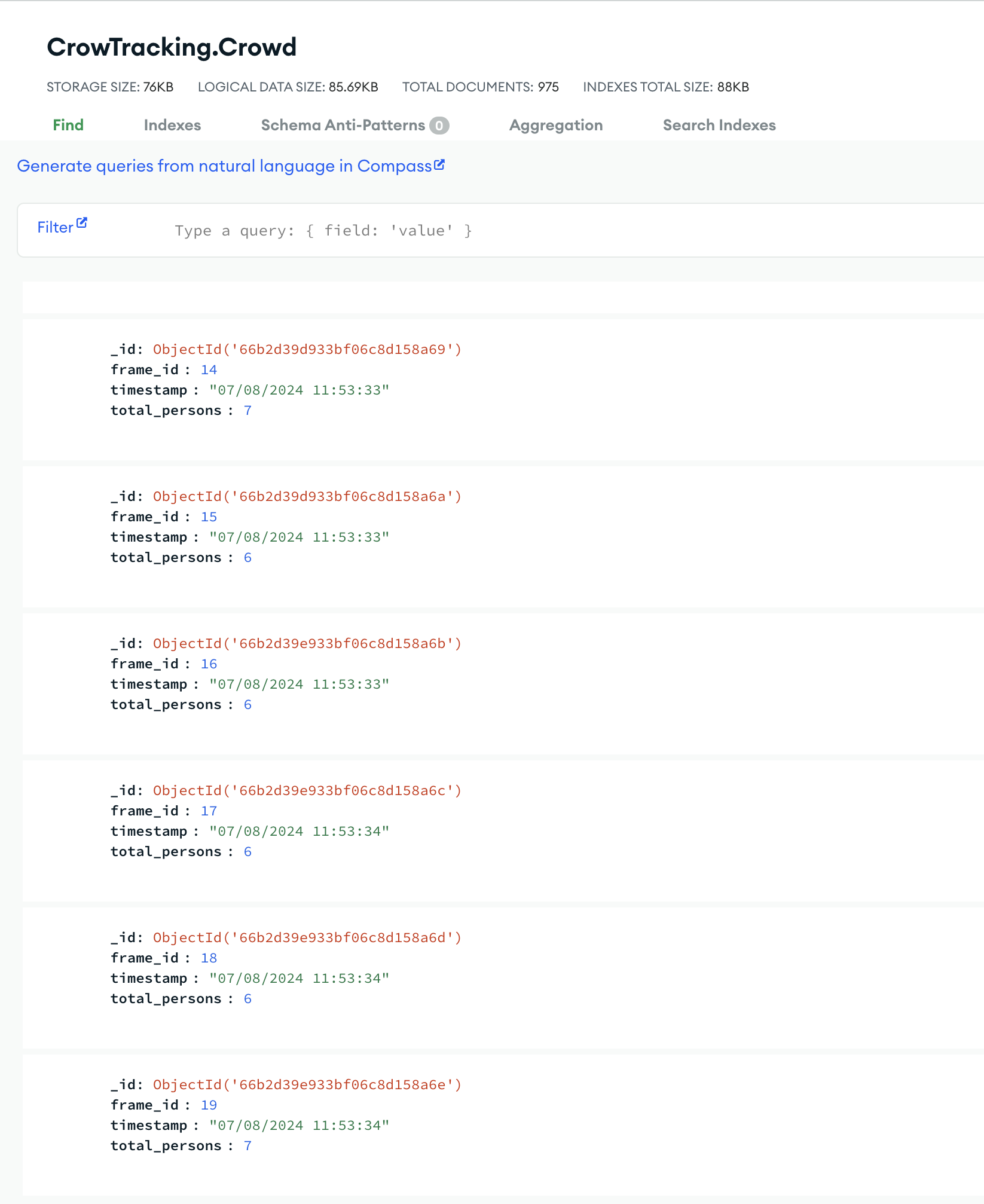This screenshot has height=1204, width=984.
Task: Select ObjectId ending in 158a6d
Action: coord(308,937)
